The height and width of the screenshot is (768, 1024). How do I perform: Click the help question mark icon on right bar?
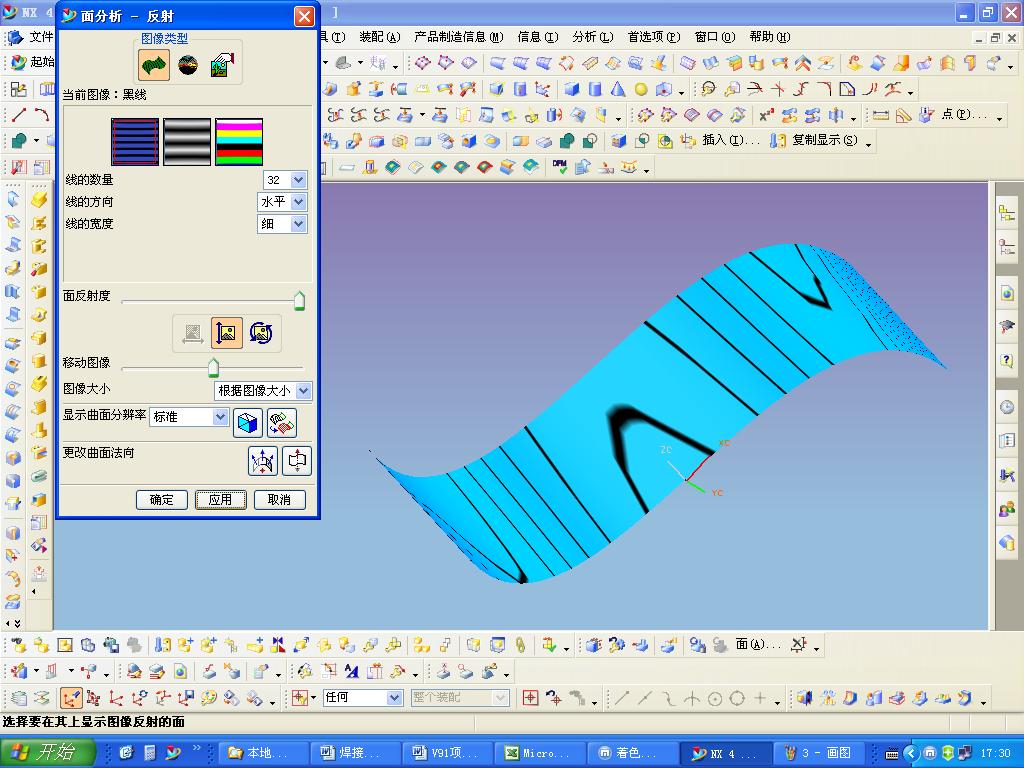1006,360
